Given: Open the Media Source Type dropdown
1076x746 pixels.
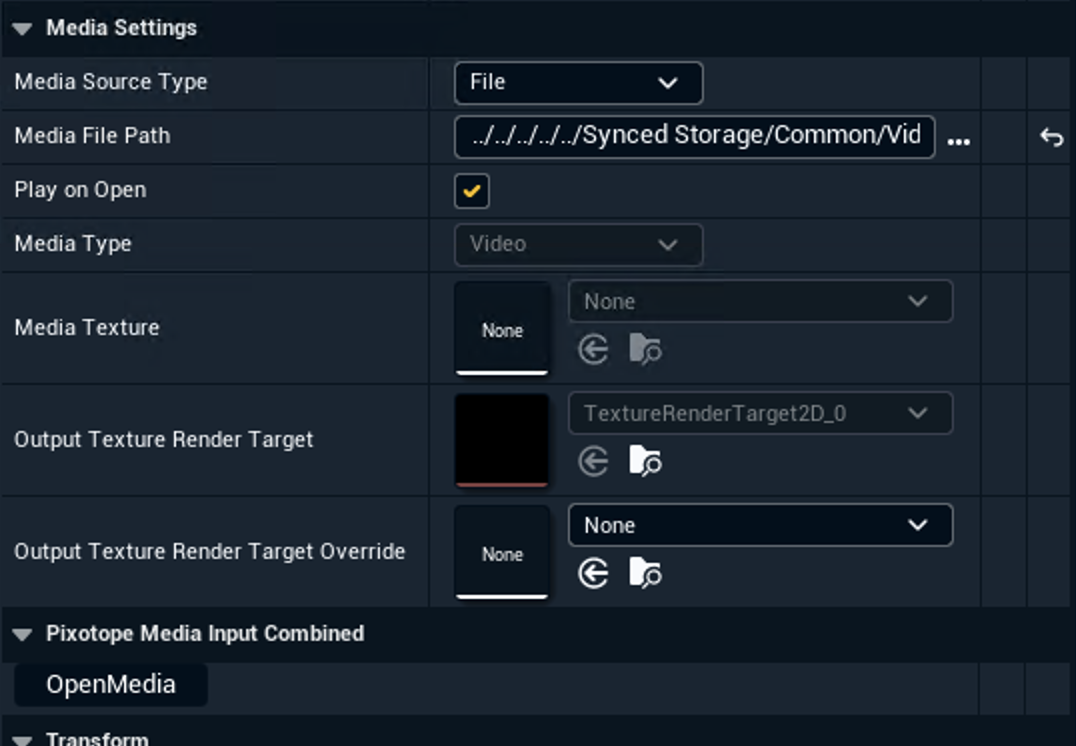Looking at the screenshot, I should [578, 83].
